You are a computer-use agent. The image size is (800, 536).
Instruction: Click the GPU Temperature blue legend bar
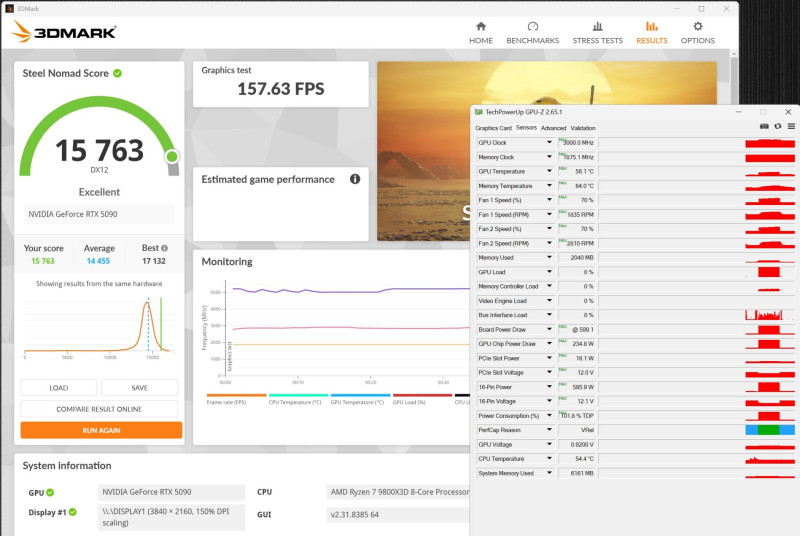coord(360,395)
